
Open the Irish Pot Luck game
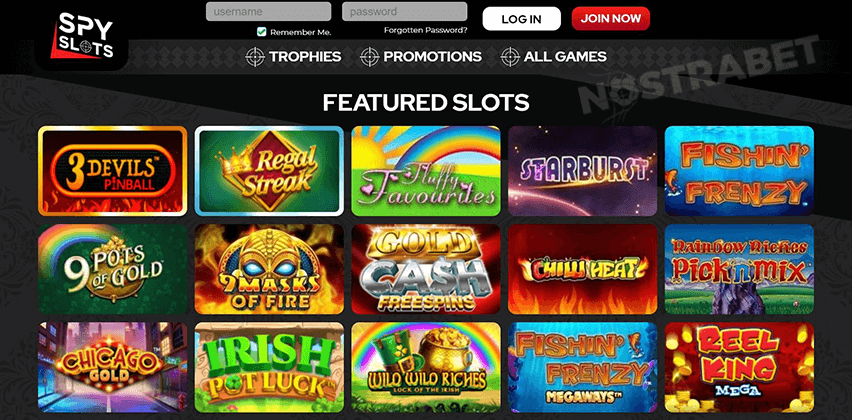click(x=269, y=367)
